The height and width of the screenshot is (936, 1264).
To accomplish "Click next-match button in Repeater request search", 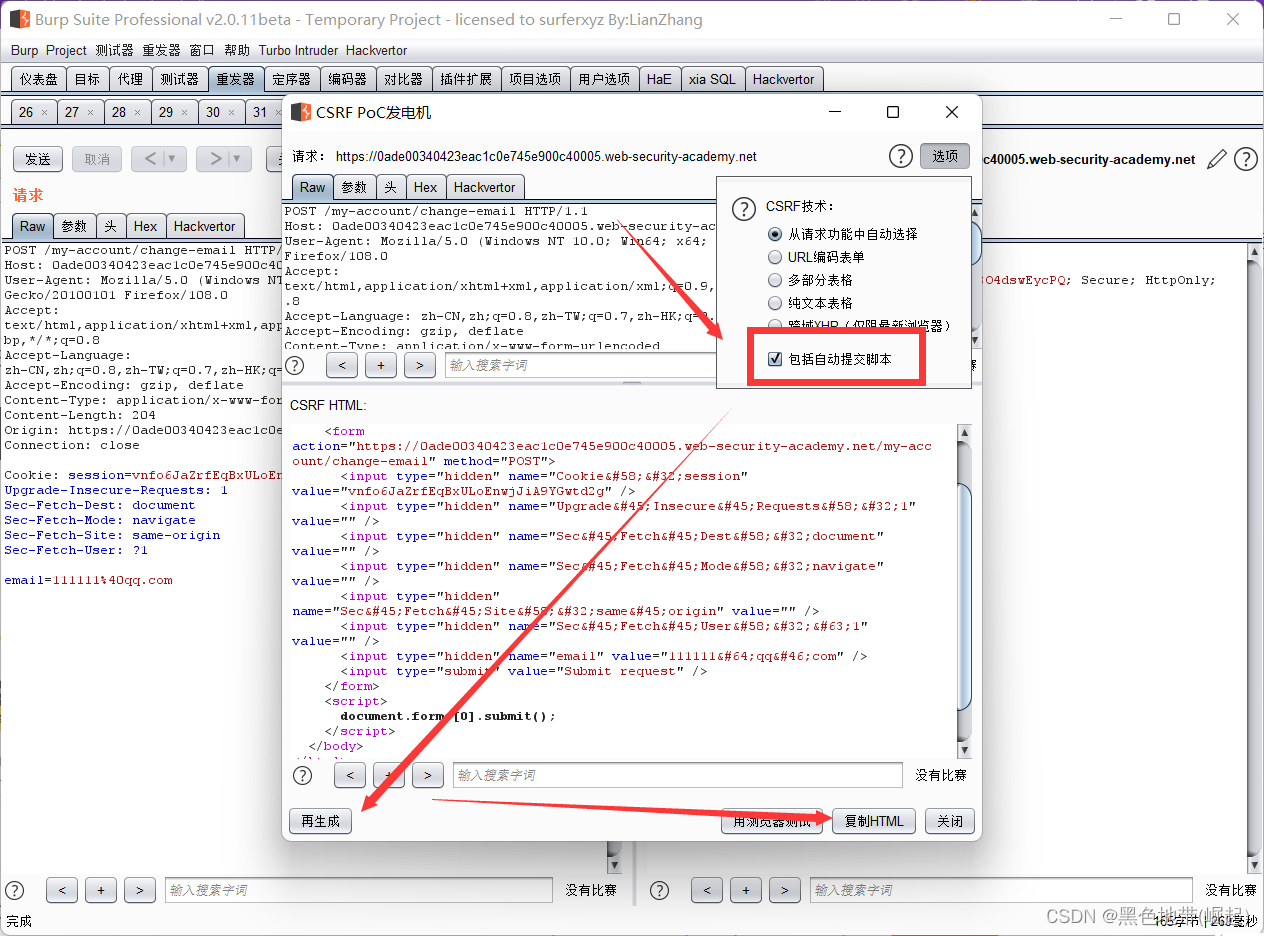I will click(x=140, y=890).
